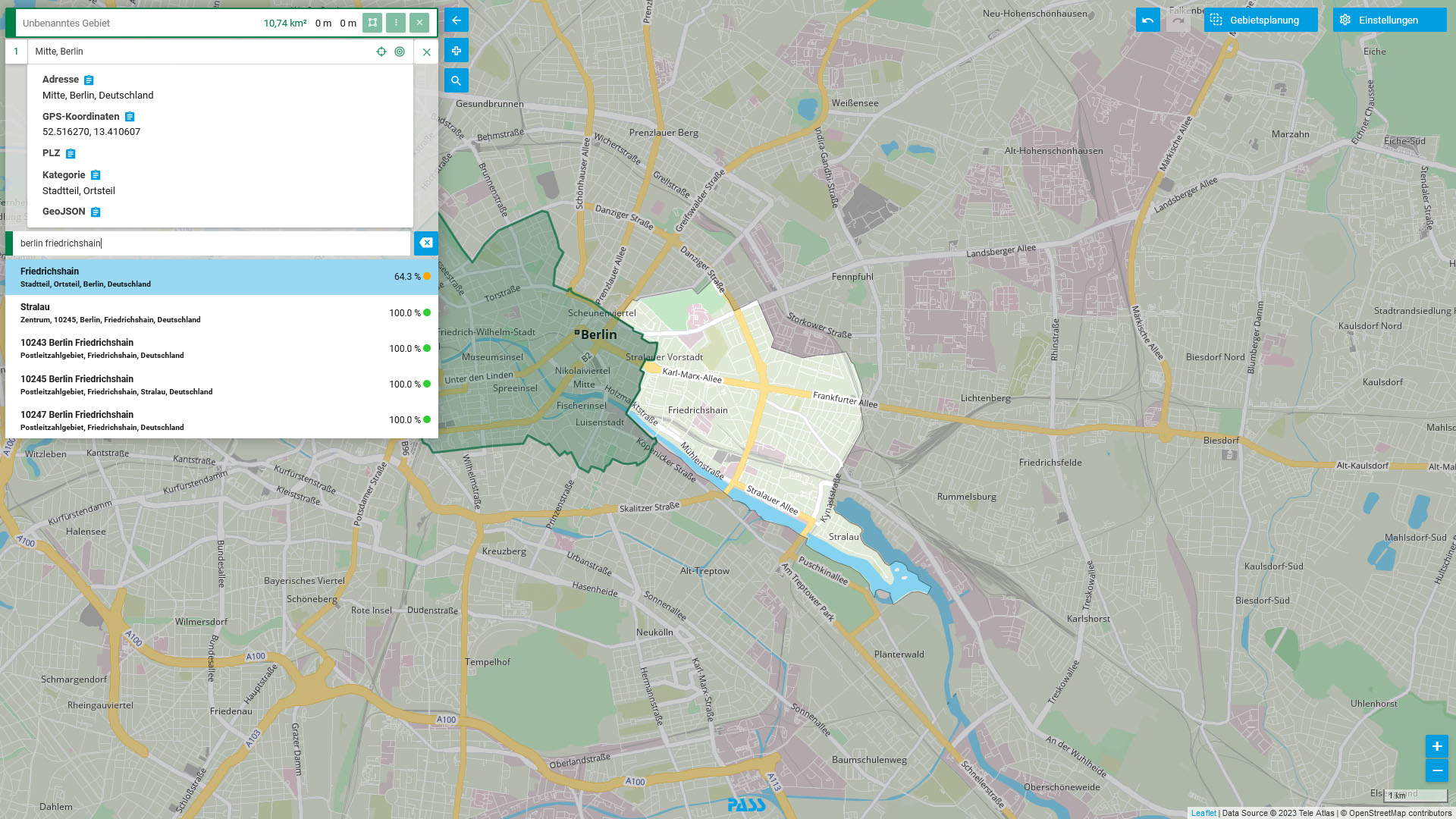Click the GPS value 52.516270, 13.410607
1456x819 pixels.
[x=91, y=132]
